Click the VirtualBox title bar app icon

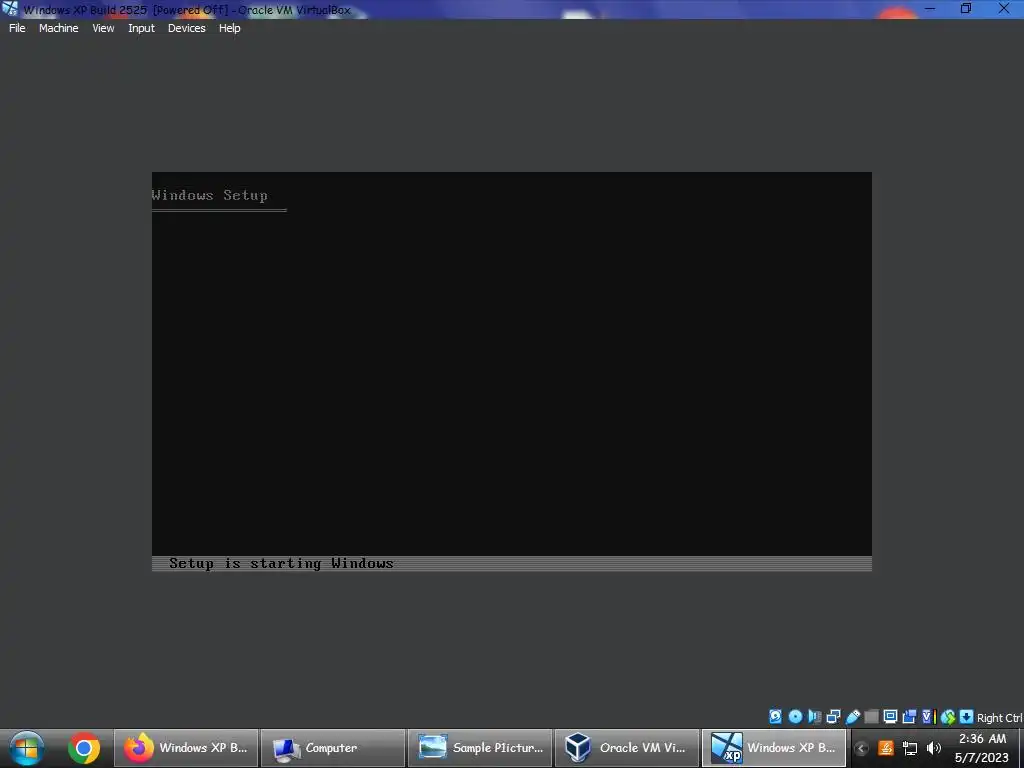(10, 9)
